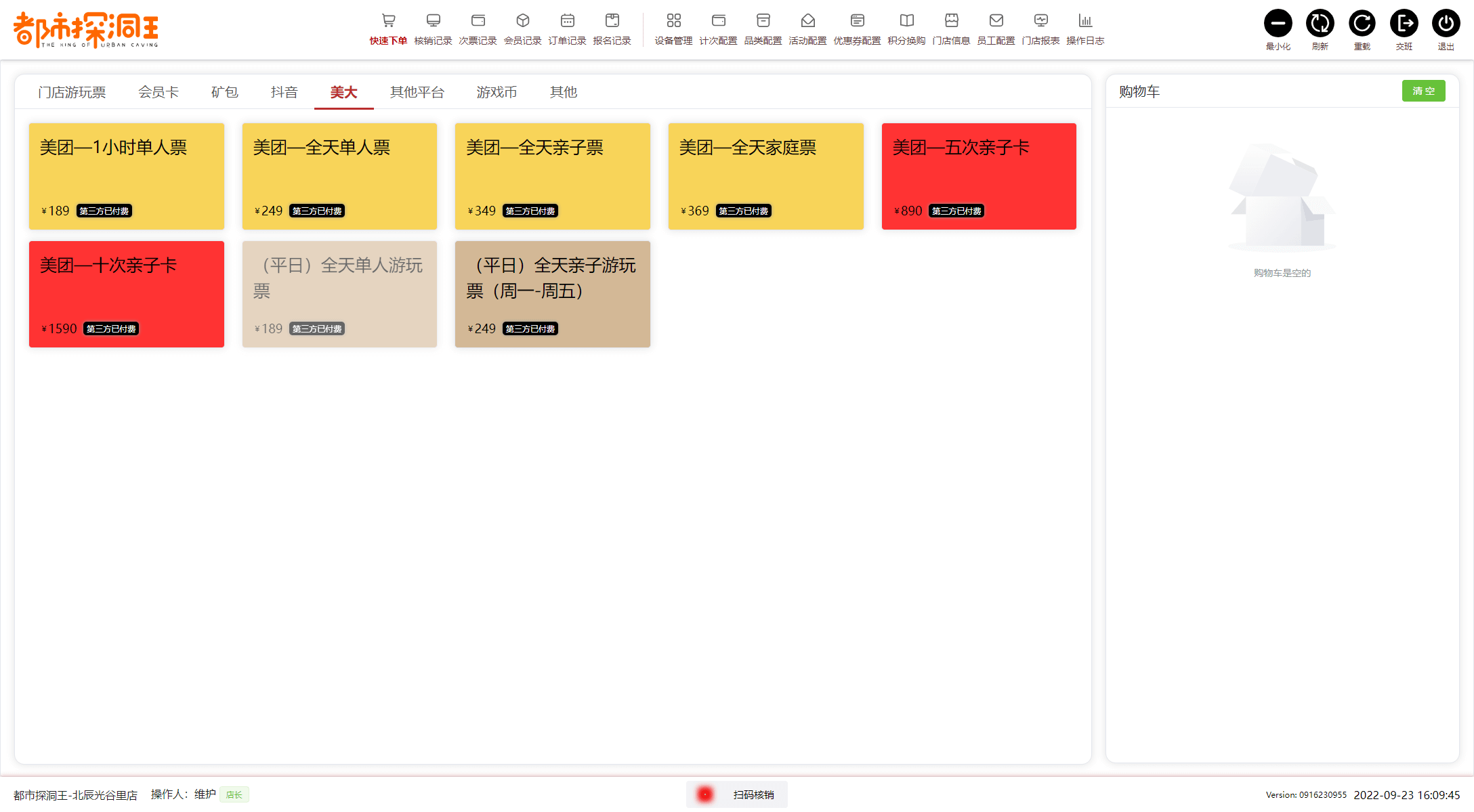Click the 都市探洞王 logo
1474x812 pixels.
(x=86, y=29)
